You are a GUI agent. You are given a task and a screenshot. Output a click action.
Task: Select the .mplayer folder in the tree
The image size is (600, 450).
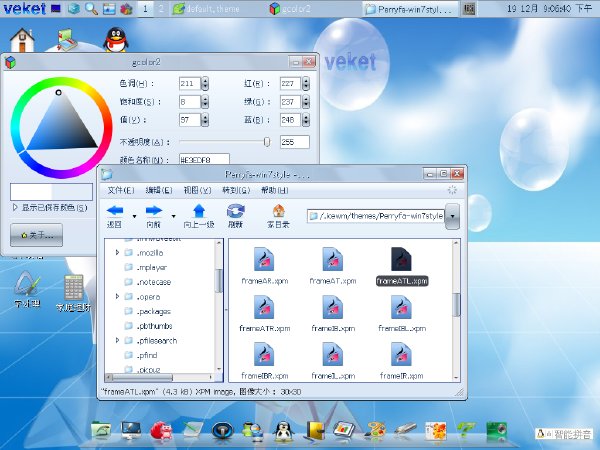point(152,267)
